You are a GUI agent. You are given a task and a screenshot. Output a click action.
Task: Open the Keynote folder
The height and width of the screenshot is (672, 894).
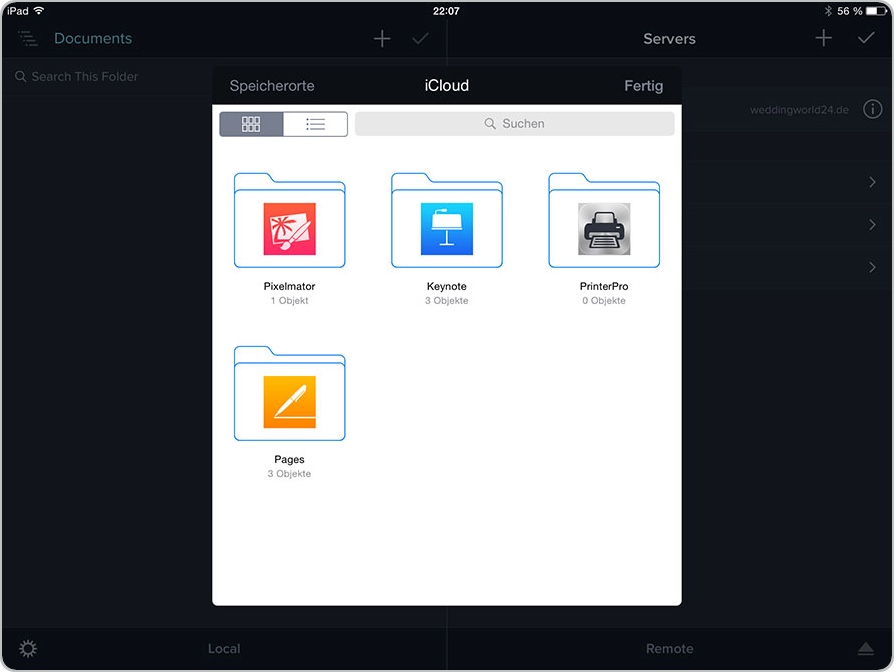(x=446, y=222)
